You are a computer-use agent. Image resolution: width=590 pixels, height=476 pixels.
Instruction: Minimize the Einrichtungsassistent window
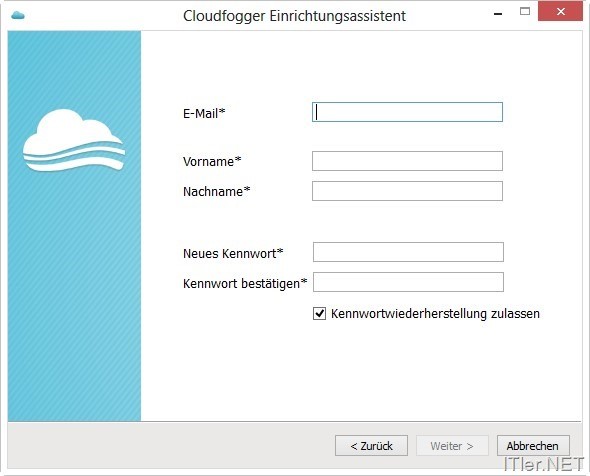(498, 13)
